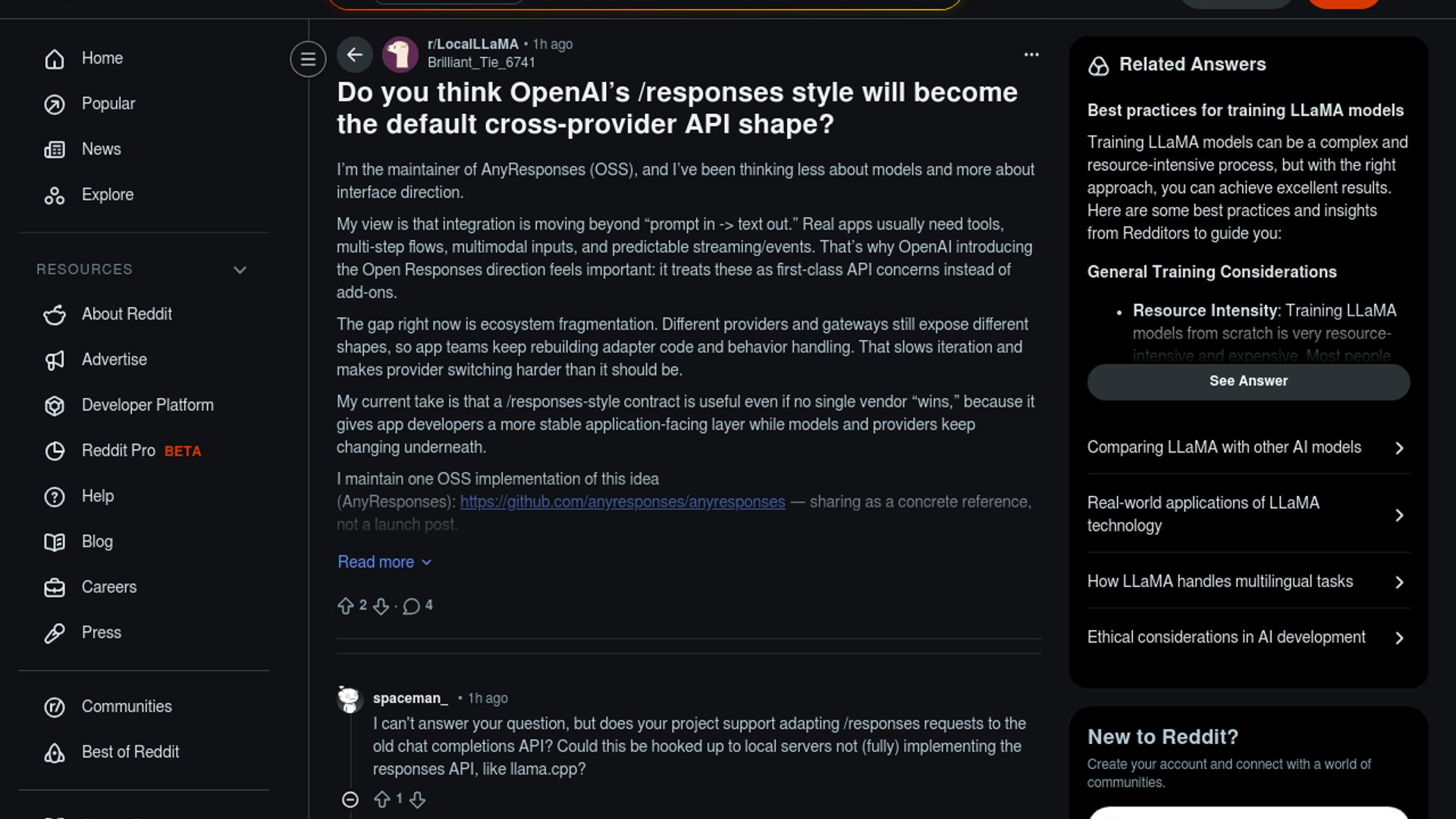The image size is (1456, 819).
Task: Upvote the spaceman_ comment
Action: (x=382, y=799)
